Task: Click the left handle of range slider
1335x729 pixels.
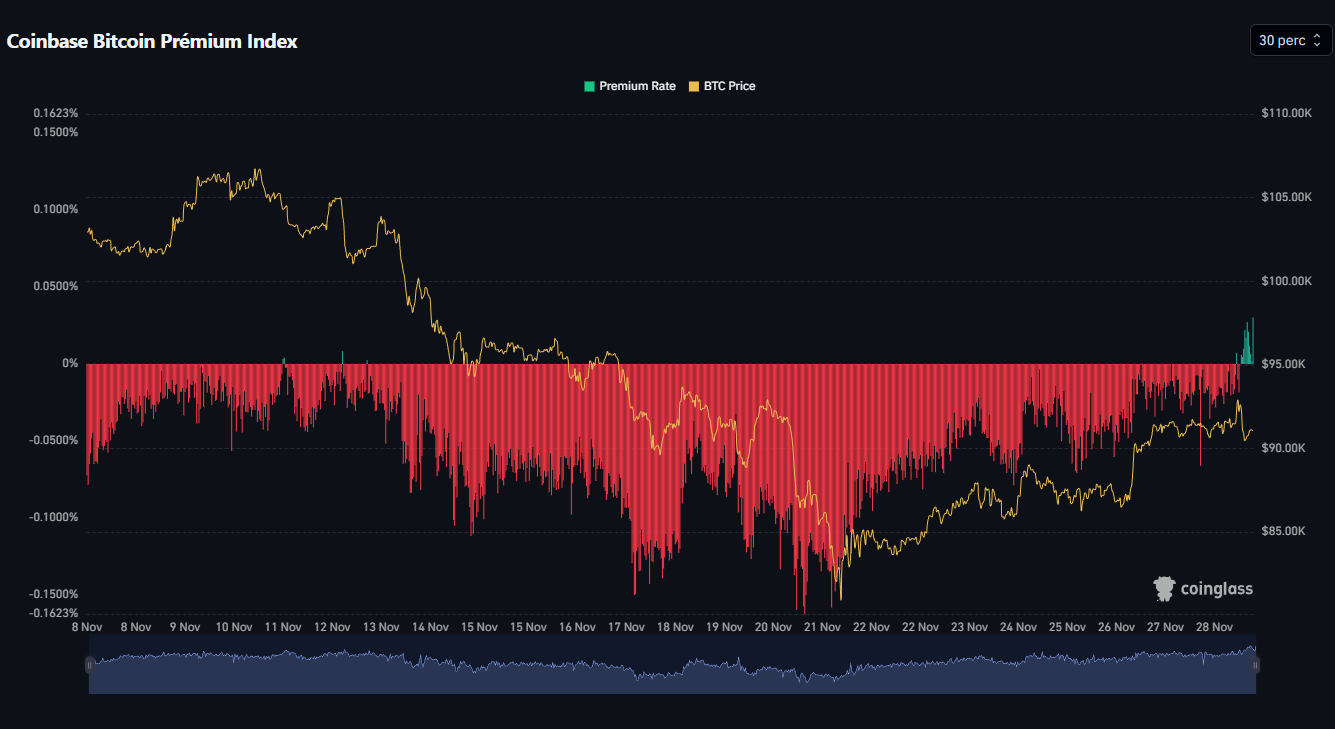Action: coord(89,665)
